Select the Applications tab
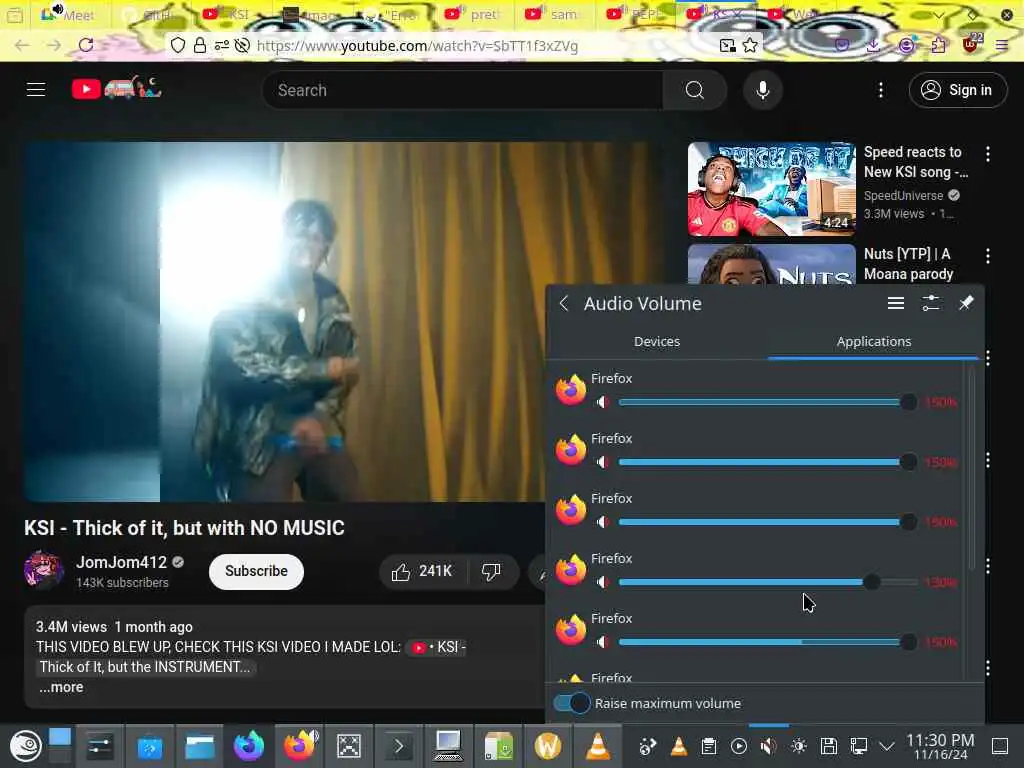Screen dimensions: 1024x768 point(874,342)
